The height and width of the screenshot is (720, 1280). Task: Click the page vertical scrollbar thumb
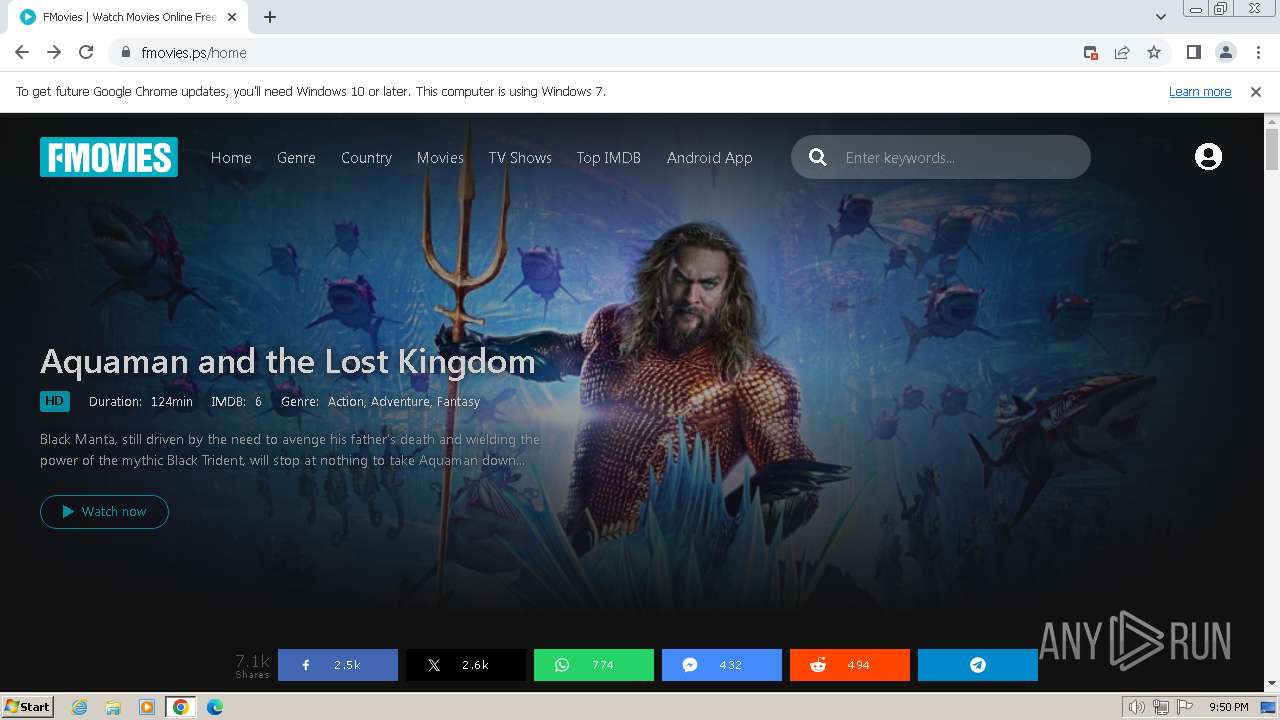pos(1272,150)
